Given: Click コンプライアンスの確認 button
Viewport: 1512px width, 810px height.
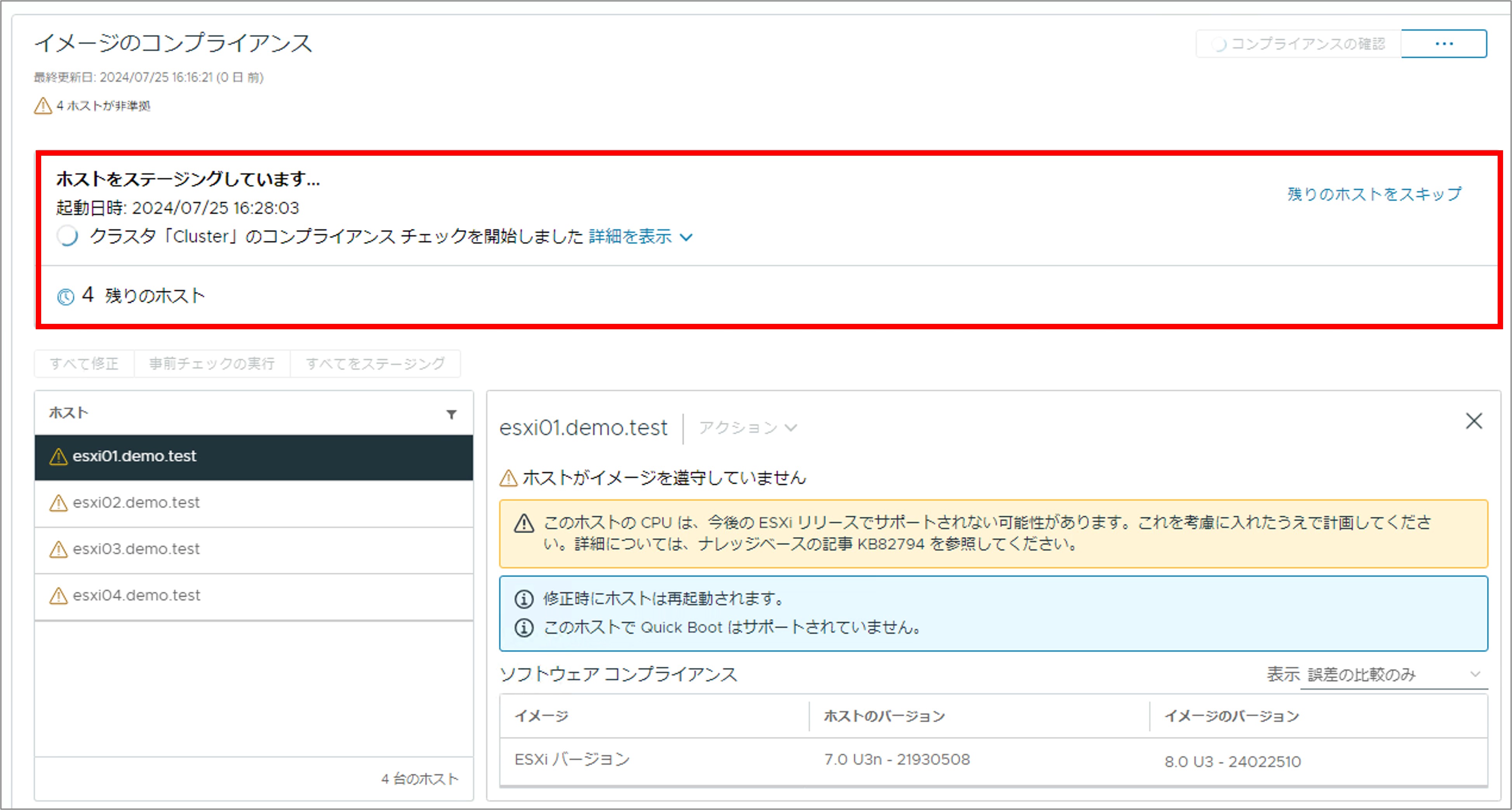Looking at the screenshot, I should [1298, 44].
